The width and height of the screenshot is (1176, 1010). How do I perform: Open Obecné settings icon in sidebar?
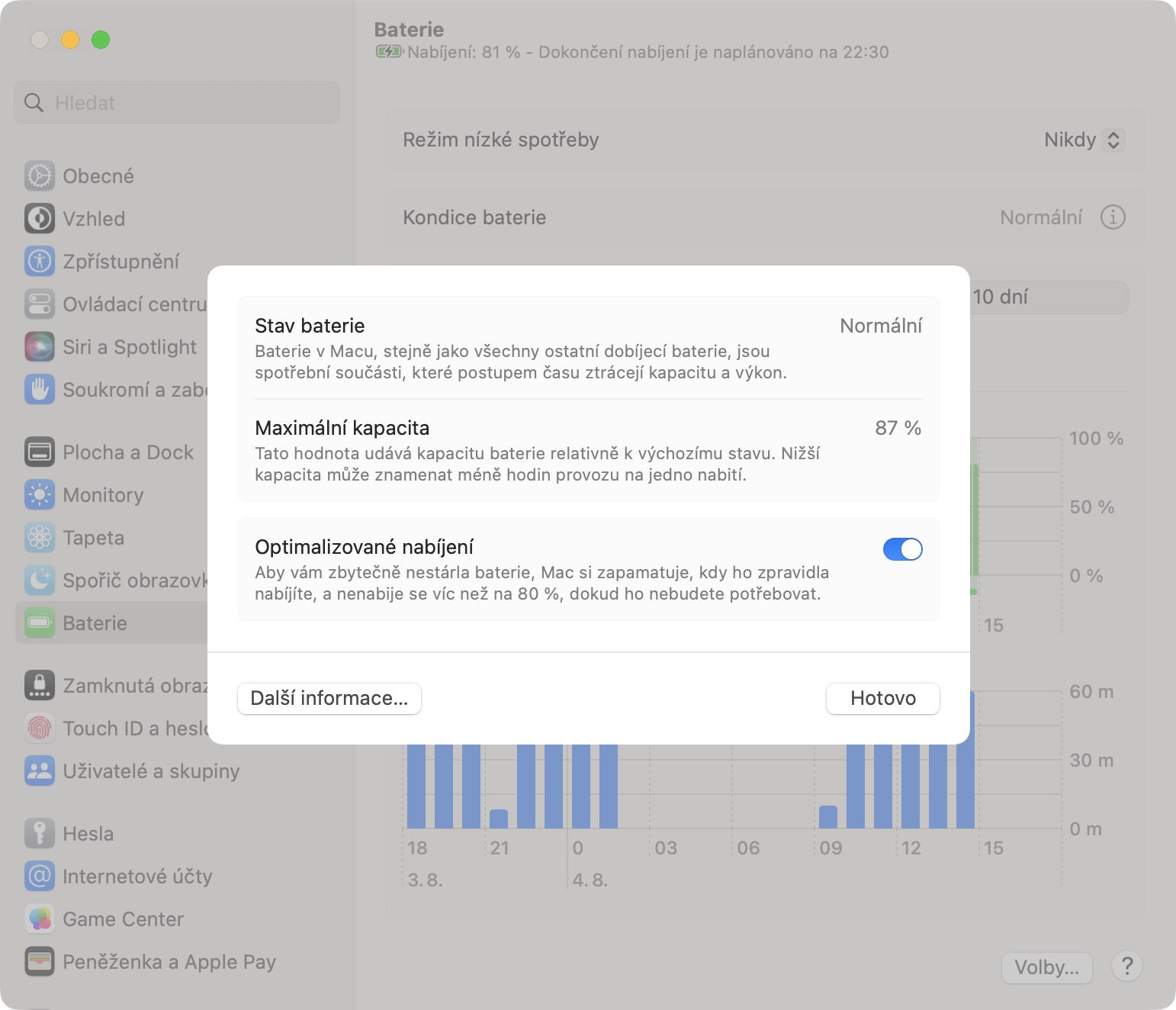[x=40, y=176]
